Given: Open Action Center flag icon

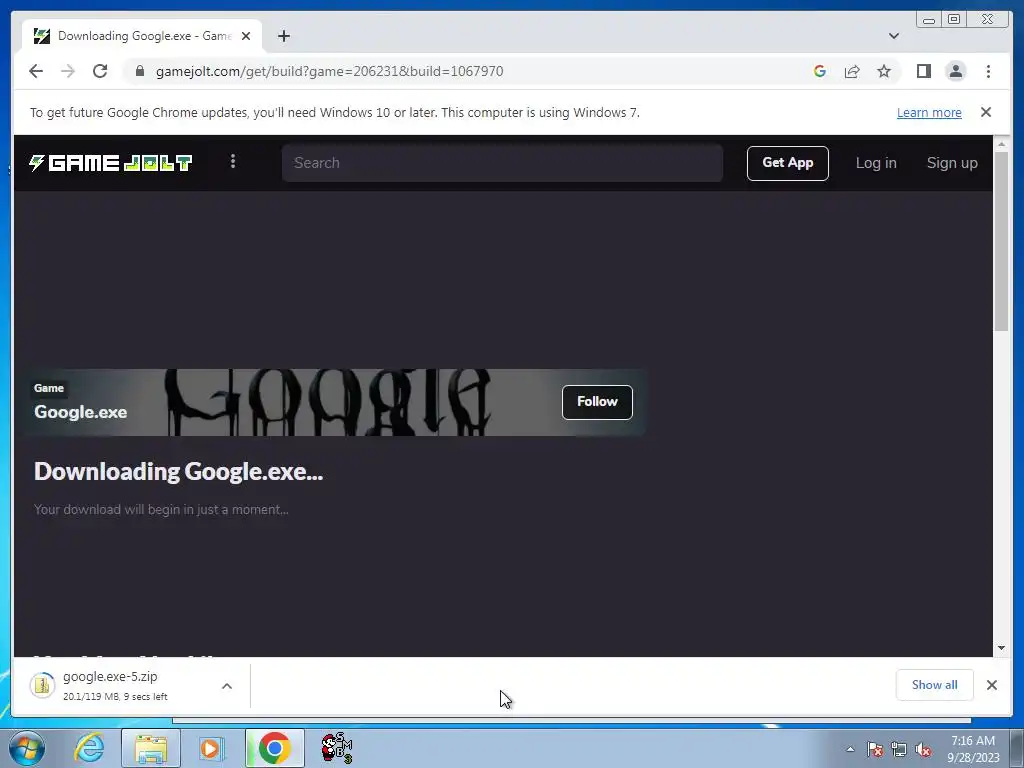Looking at the screenshot, I should pyautogui.click(x=875, y=749).
